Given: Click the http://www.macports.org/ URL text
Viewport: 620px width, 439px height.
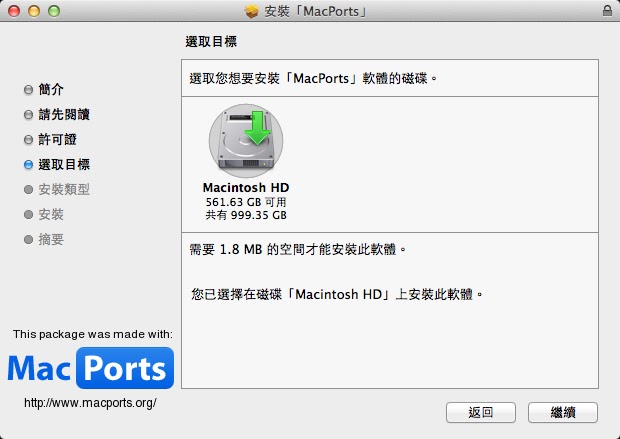Looking at the screenshot, I should [x=90, y=403].
